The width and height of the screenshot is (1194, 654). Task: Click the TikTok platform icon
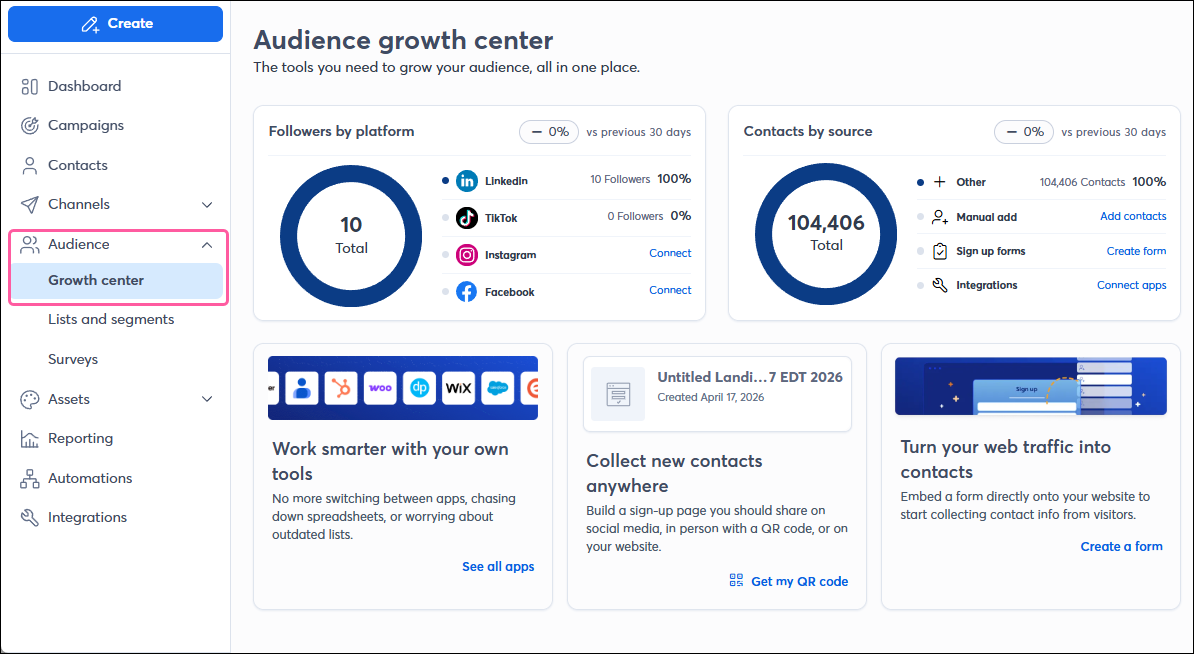pyautogui.click(x=467, y=218)
